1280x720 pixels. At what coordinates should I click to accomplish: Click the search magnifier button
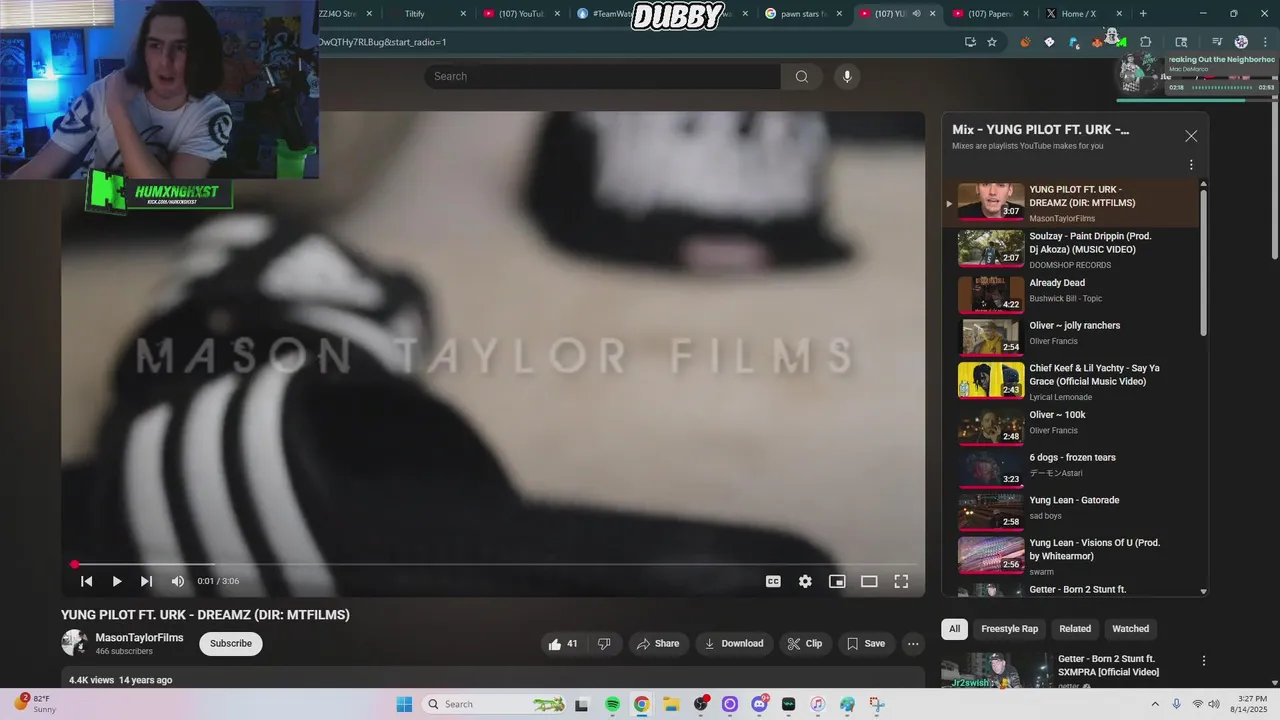(801, 77)
